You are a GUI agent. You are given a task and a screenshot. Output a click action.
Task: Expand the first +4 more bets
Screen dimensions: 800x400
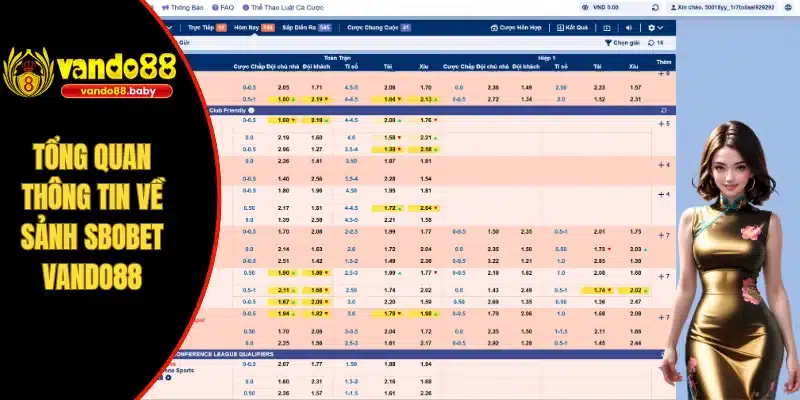pyautogui.click(x=664, y=165)
